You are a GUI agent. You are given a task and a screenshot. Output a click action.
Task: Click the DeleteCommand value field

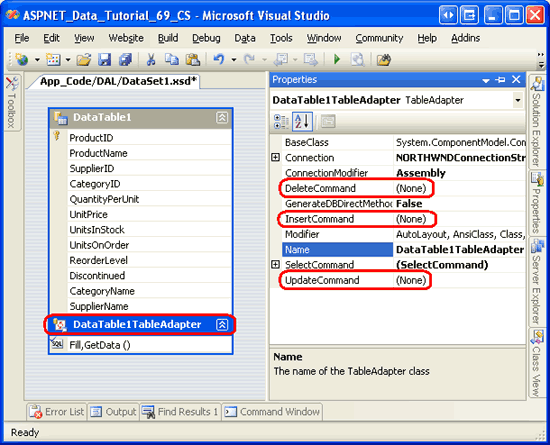460,188
